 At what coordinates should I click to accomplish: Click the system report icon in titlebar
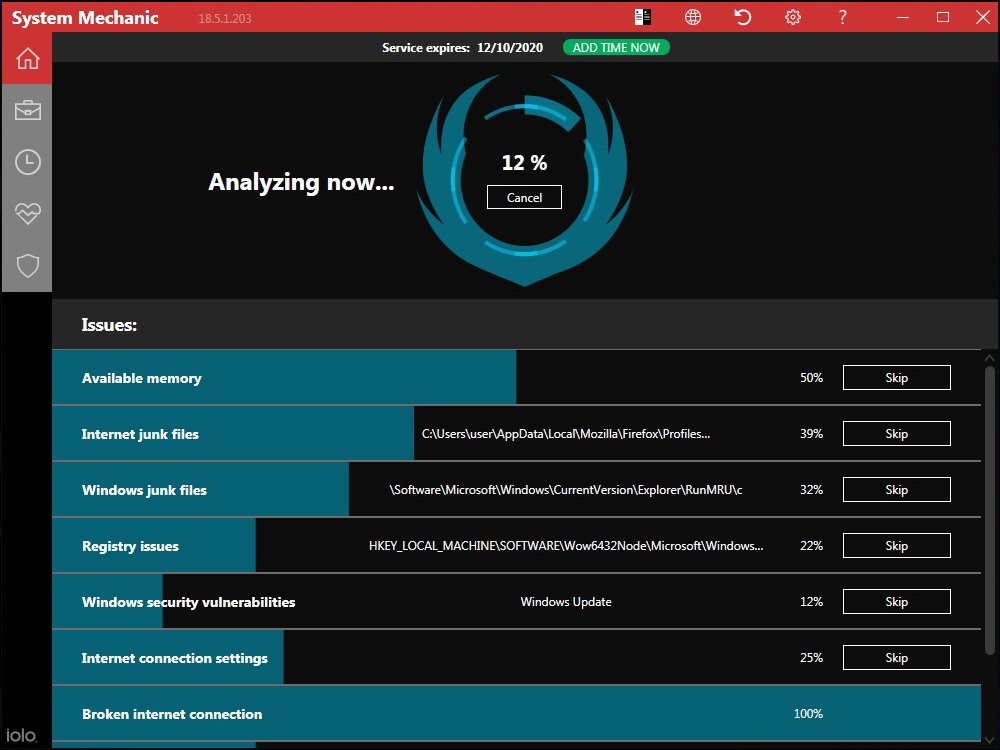coord(642,17)
